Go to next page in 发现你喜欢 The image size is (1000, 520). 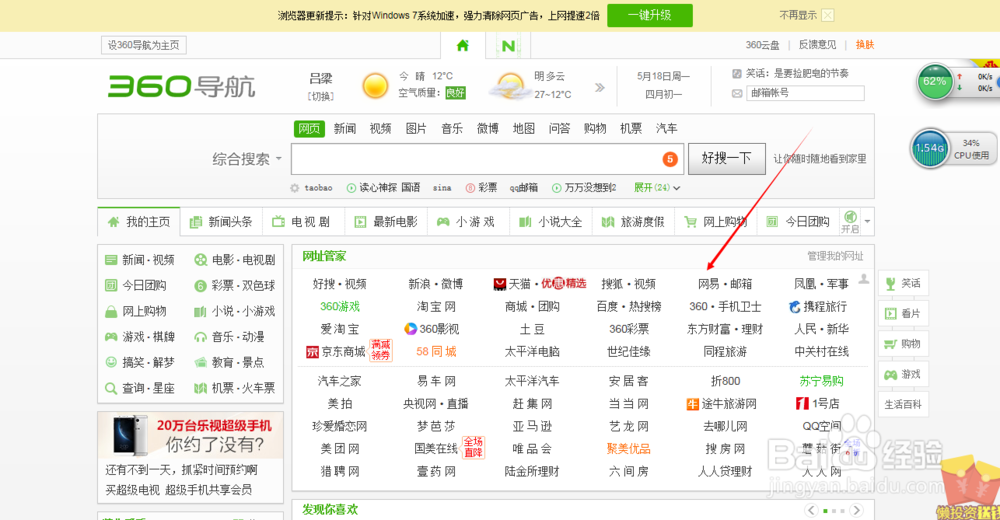pos(857,510)
